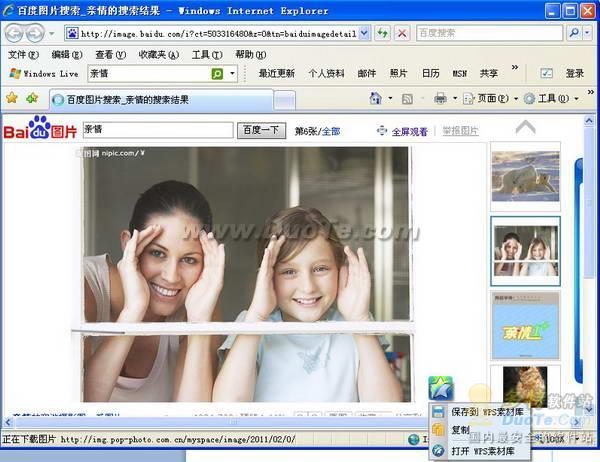Expand the Windows Live search dropdown arrow
Viewport: 600px width, 462px height.
coord(232,73)
